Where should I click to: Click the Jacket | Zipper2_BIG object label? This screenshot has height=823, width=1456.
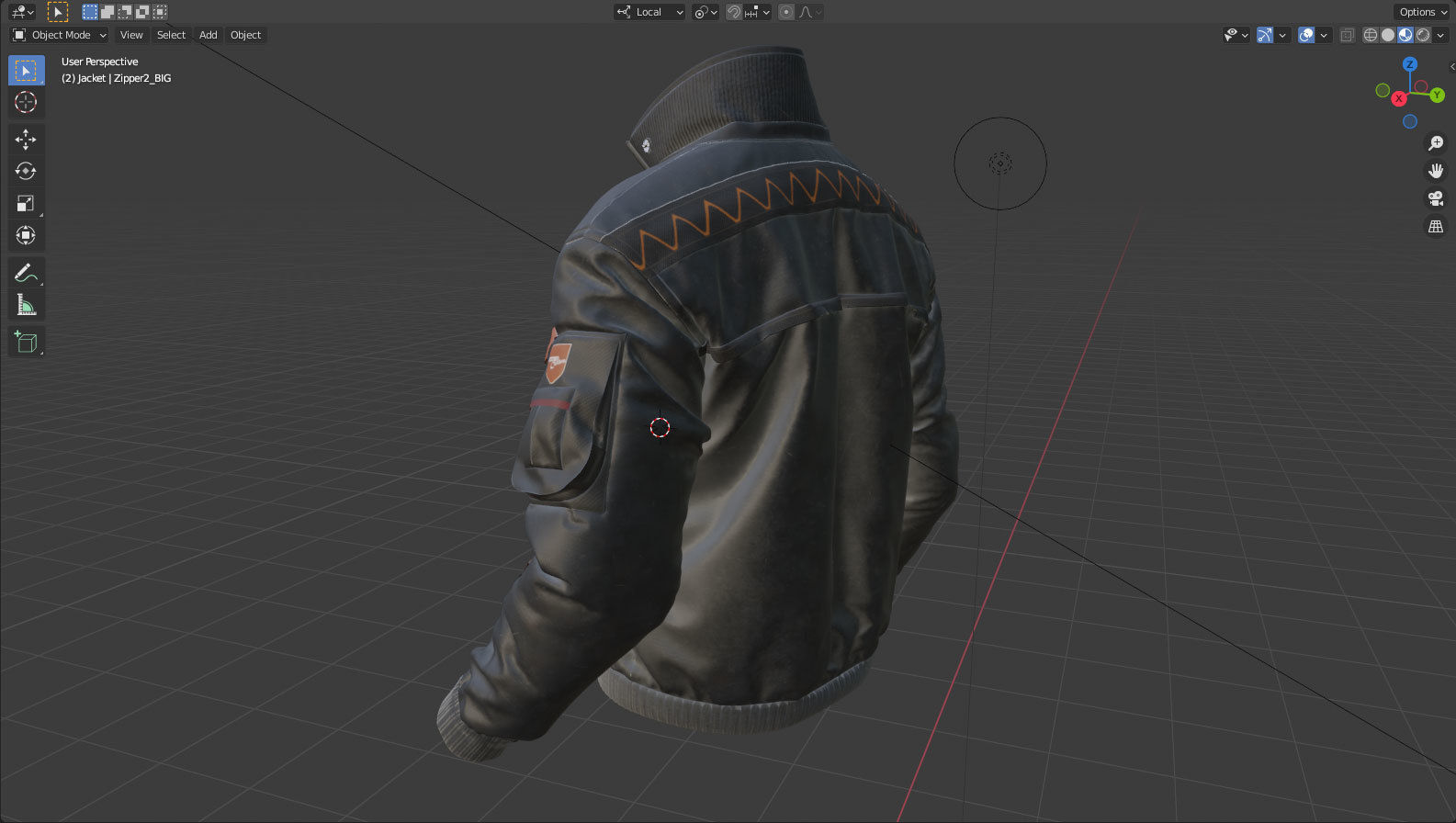click(116, 78)
